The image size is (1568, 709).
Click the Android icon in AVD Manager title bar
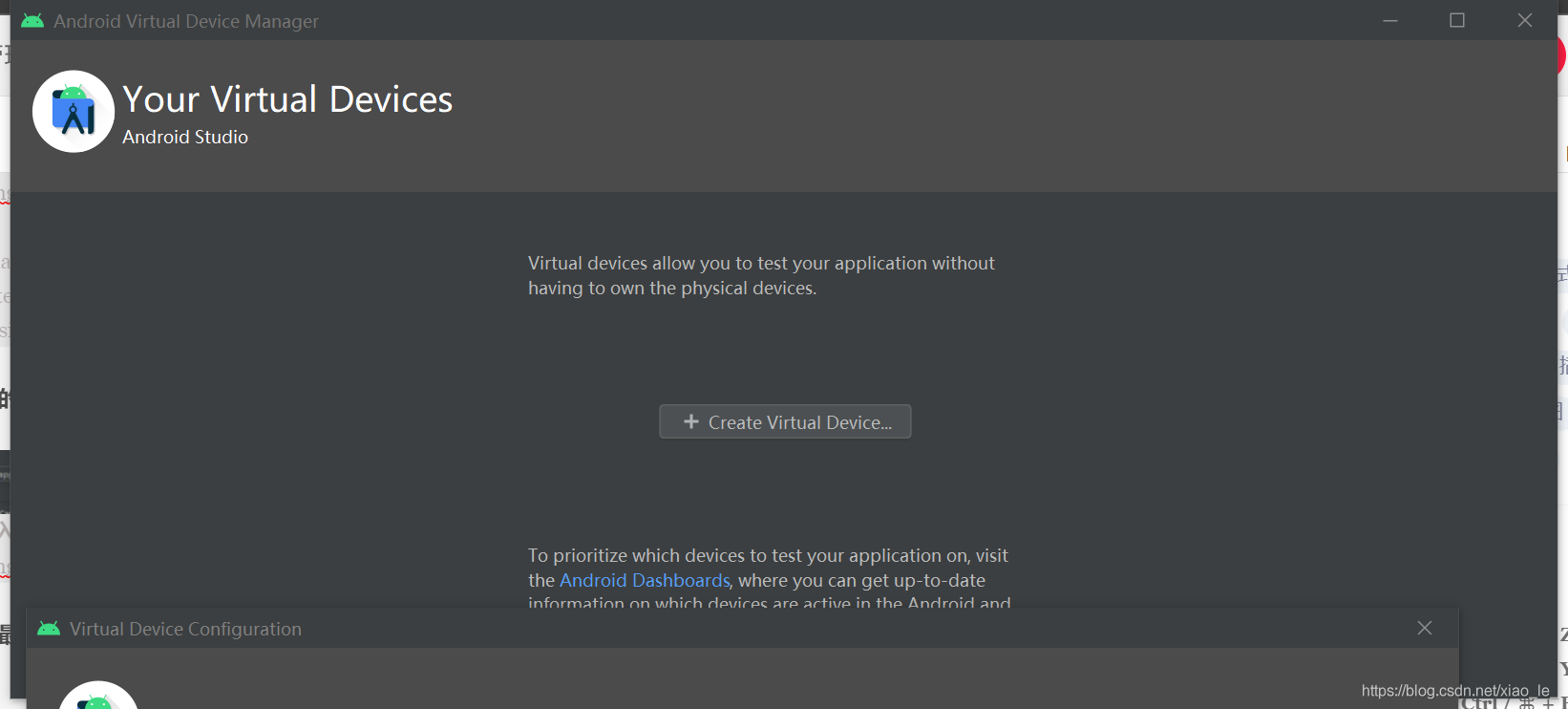point(32,21)
